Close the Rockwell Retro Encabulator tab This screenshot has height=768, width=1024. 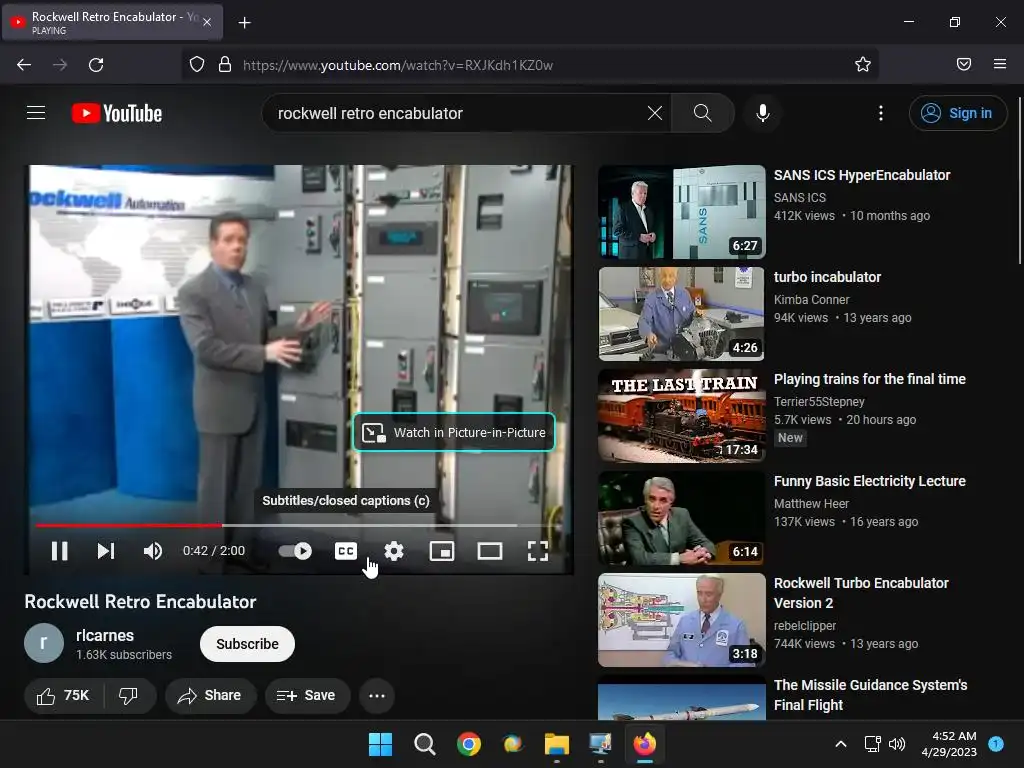click(x=207, y=22)
